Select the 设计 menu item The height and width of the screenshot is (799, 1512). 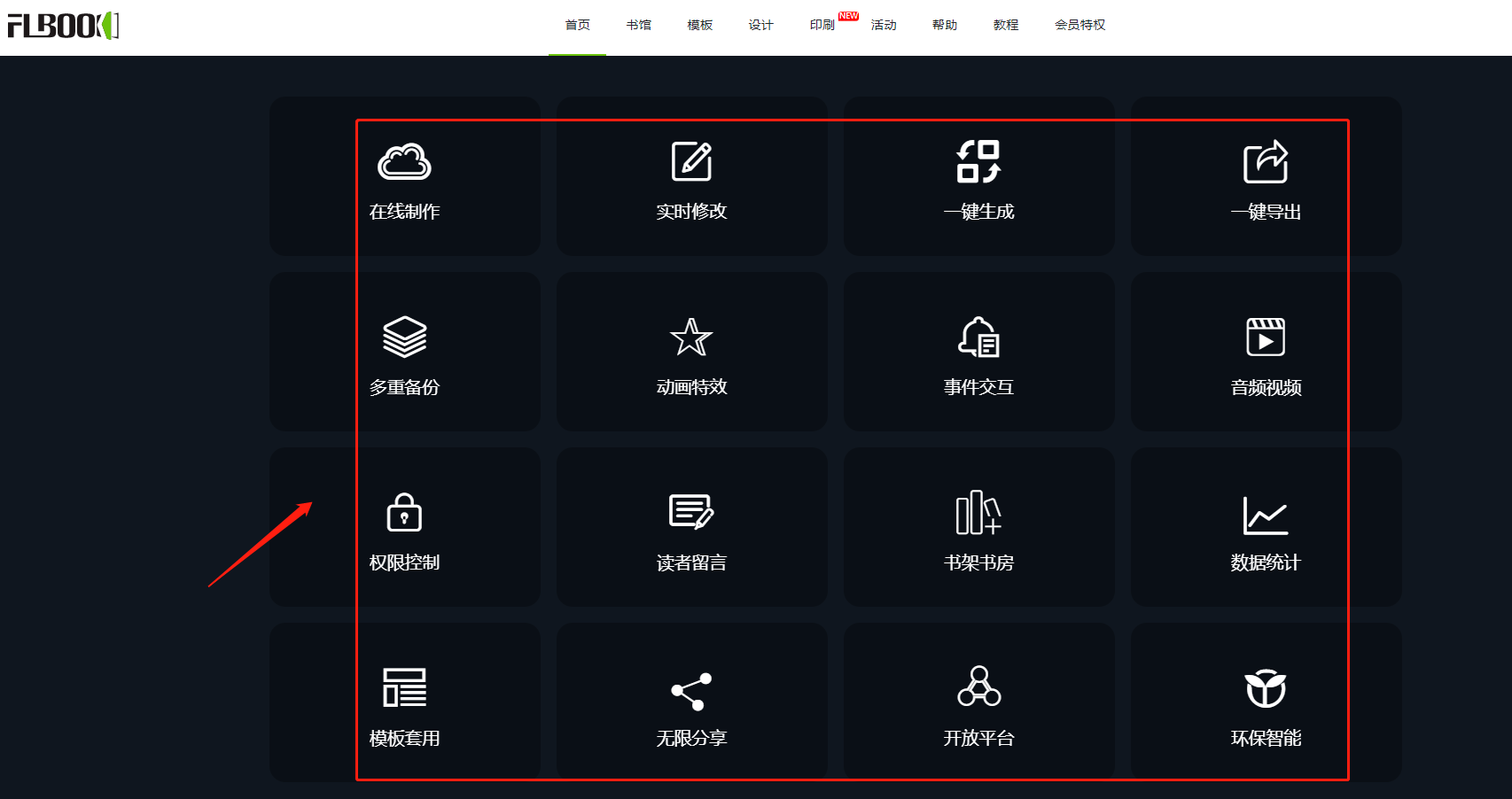pyautogui.click(x=761, y=25)
